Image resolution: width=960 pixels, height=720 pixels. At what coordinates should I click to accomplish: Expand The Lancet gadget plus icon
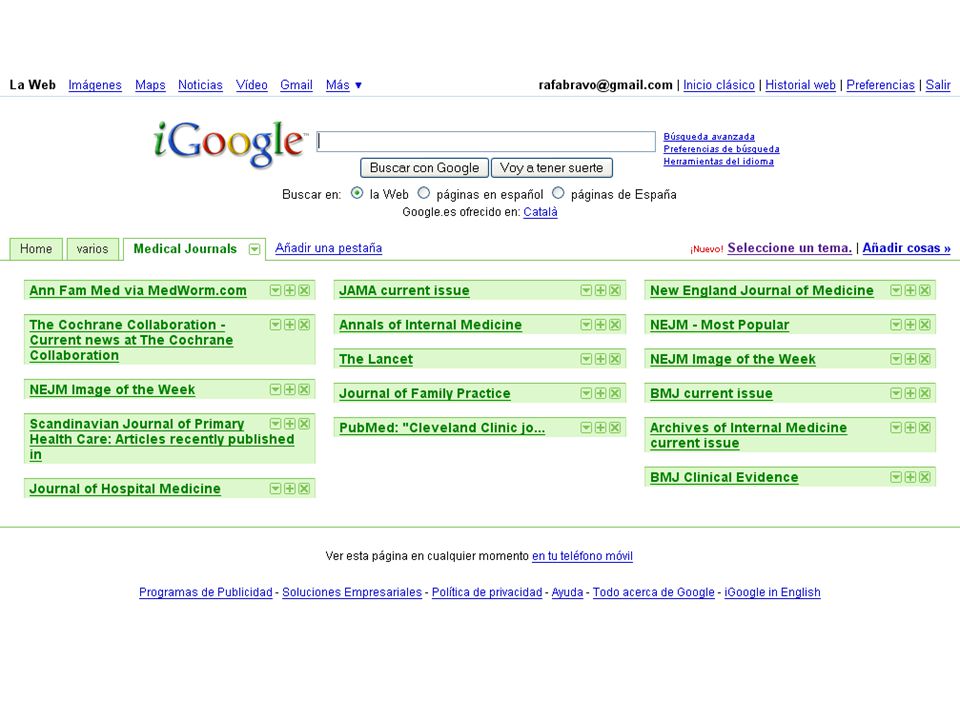point(600,359)
